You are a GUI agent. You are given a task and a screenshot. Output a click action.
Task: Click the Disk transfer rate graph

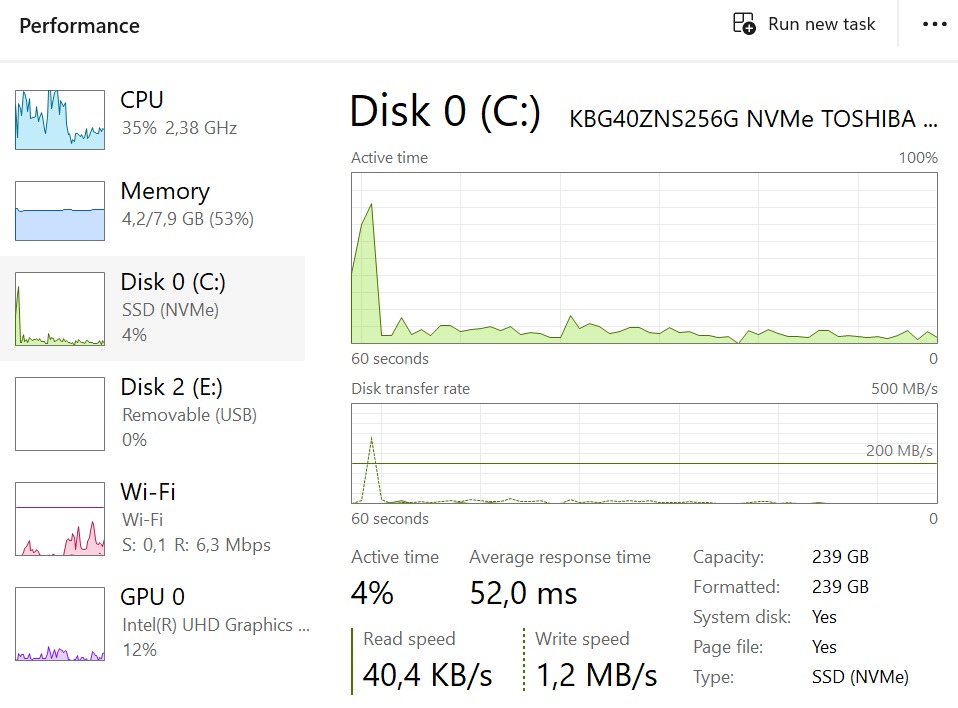pyautogui.click(x=644, y=453)
